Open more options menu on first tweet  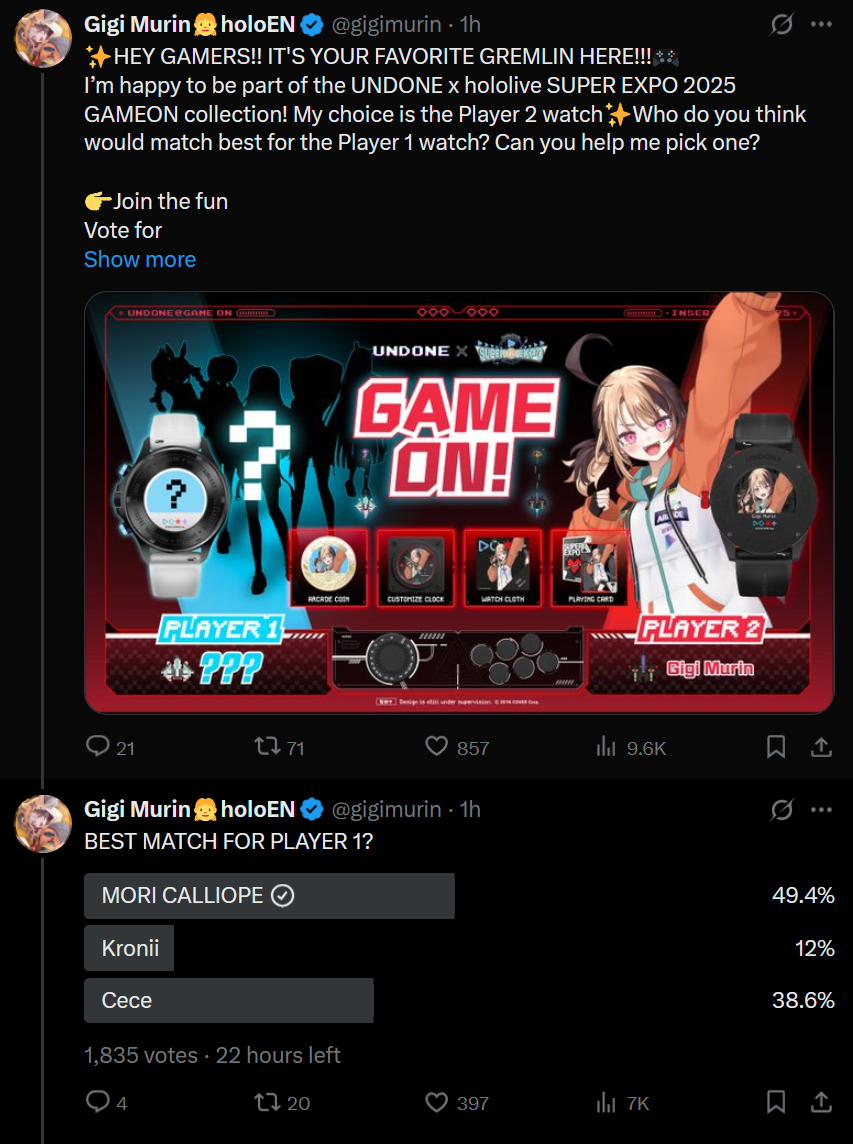point(821,25)
